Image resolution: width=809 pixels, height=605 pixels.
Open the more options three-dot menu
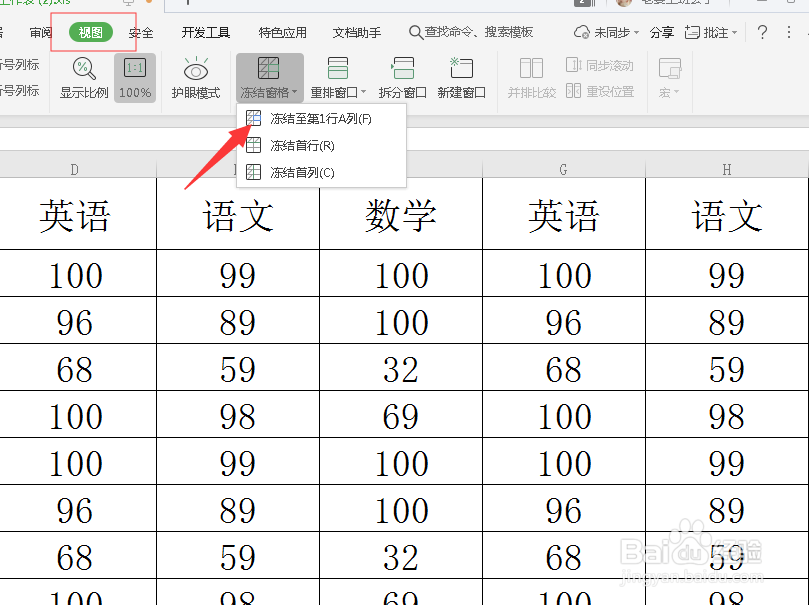pos(789,32)
